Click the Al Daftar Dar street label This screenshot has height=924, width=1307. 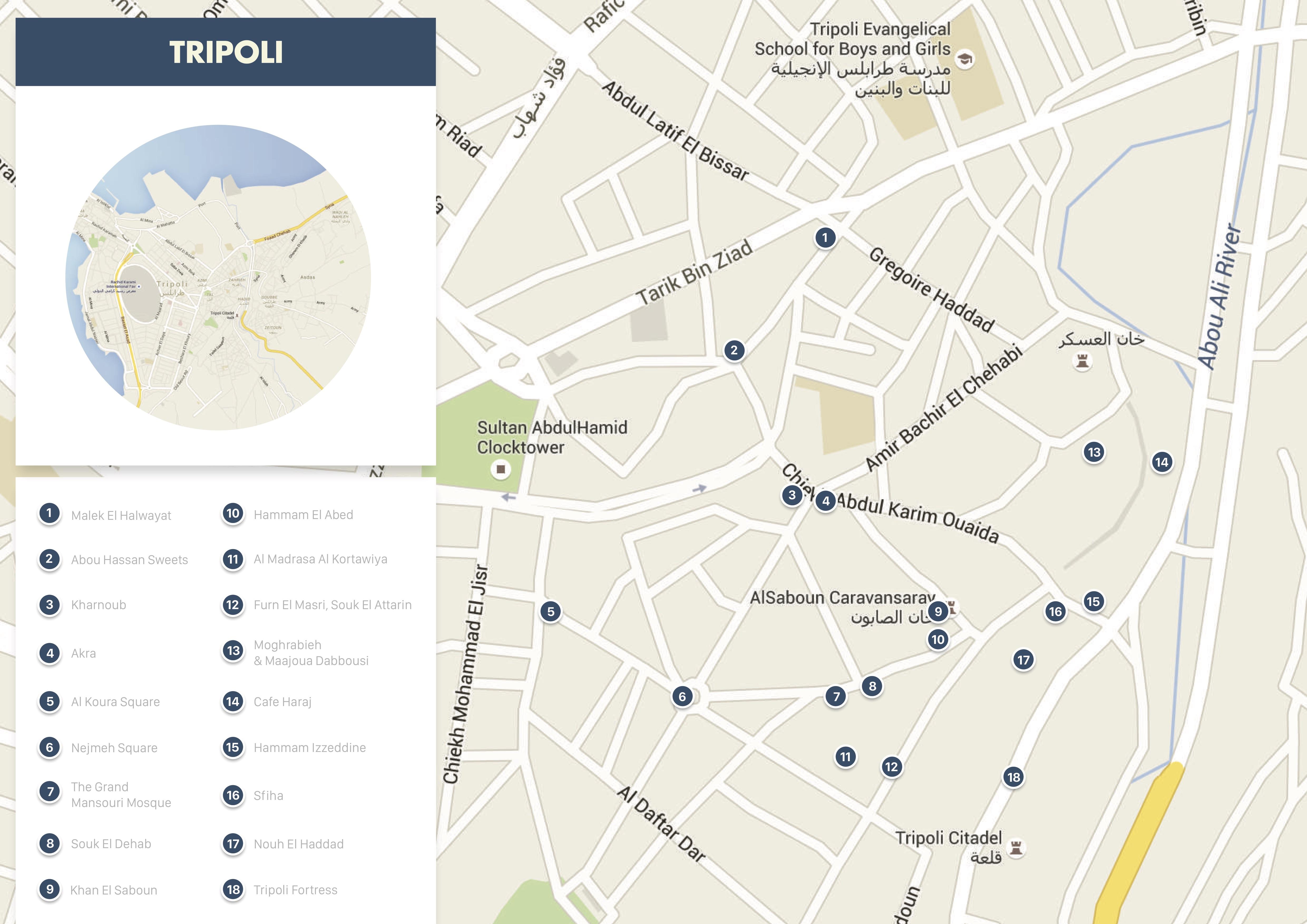[661, 824]
